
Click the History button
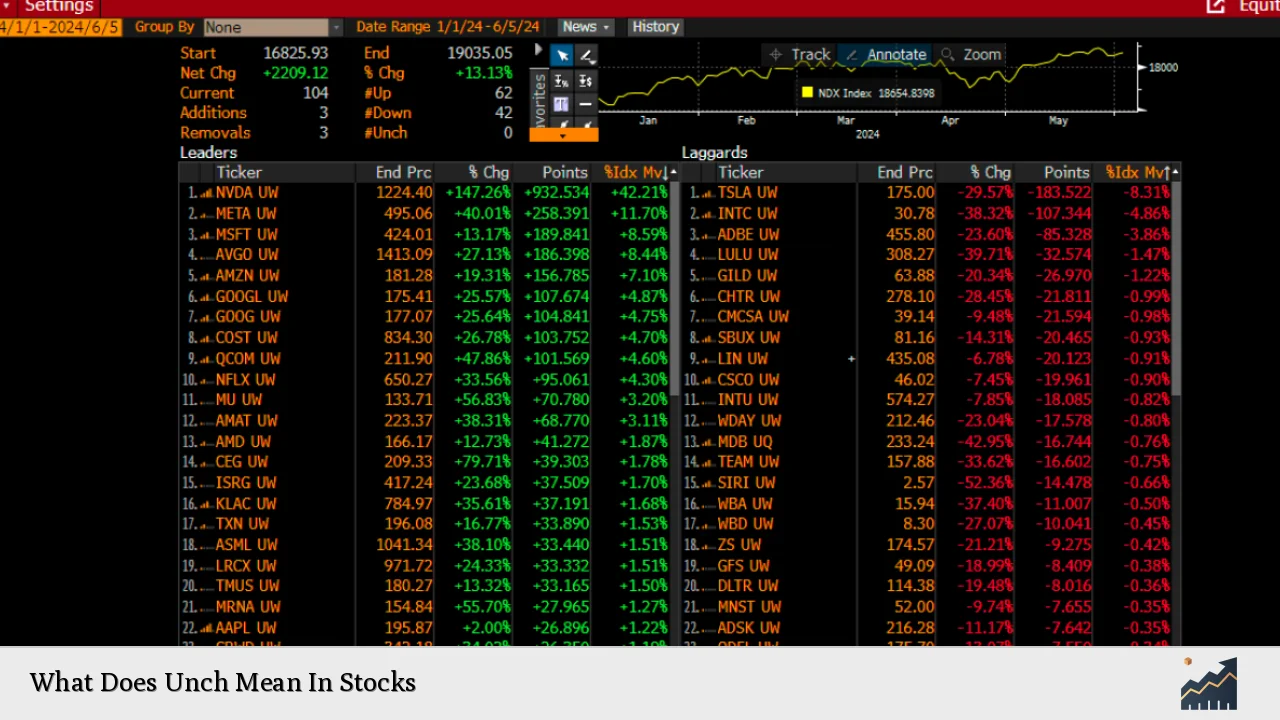pyautogui.click(x=655, y=27)
